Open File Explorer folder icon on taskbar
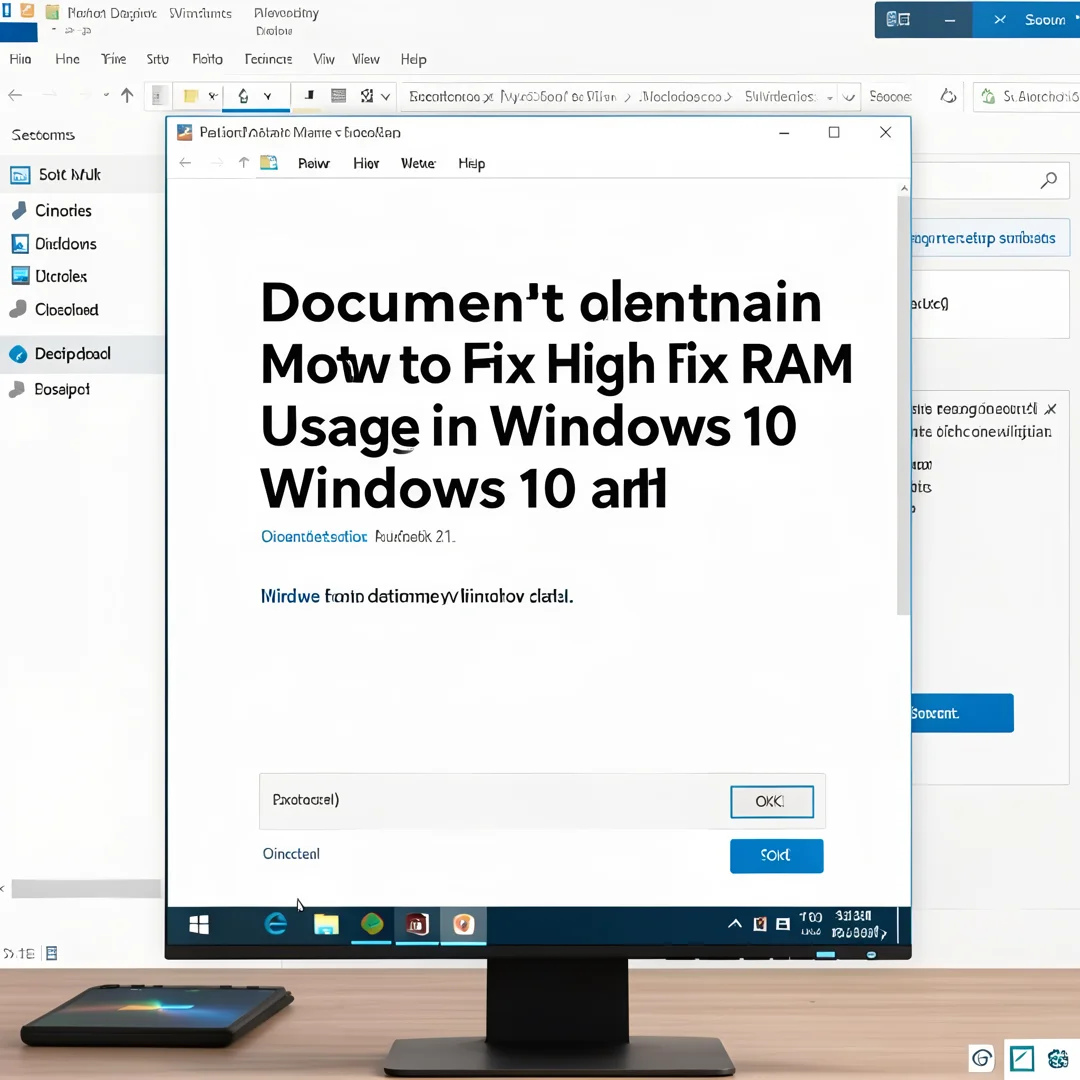This screenshot has height=1080, width=1080. click(x=326, y=924)
